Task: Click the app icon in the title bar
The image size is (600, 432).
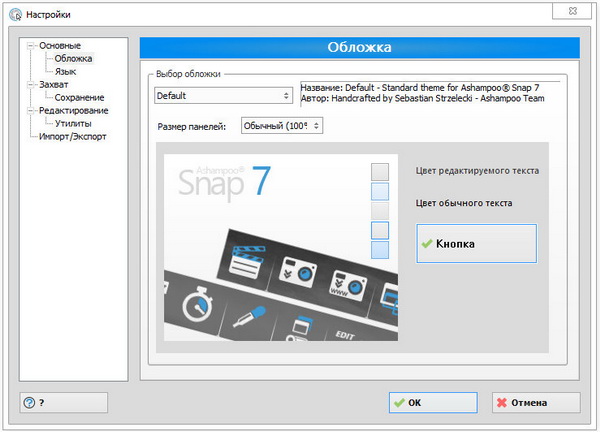Action: pos(15,13)
